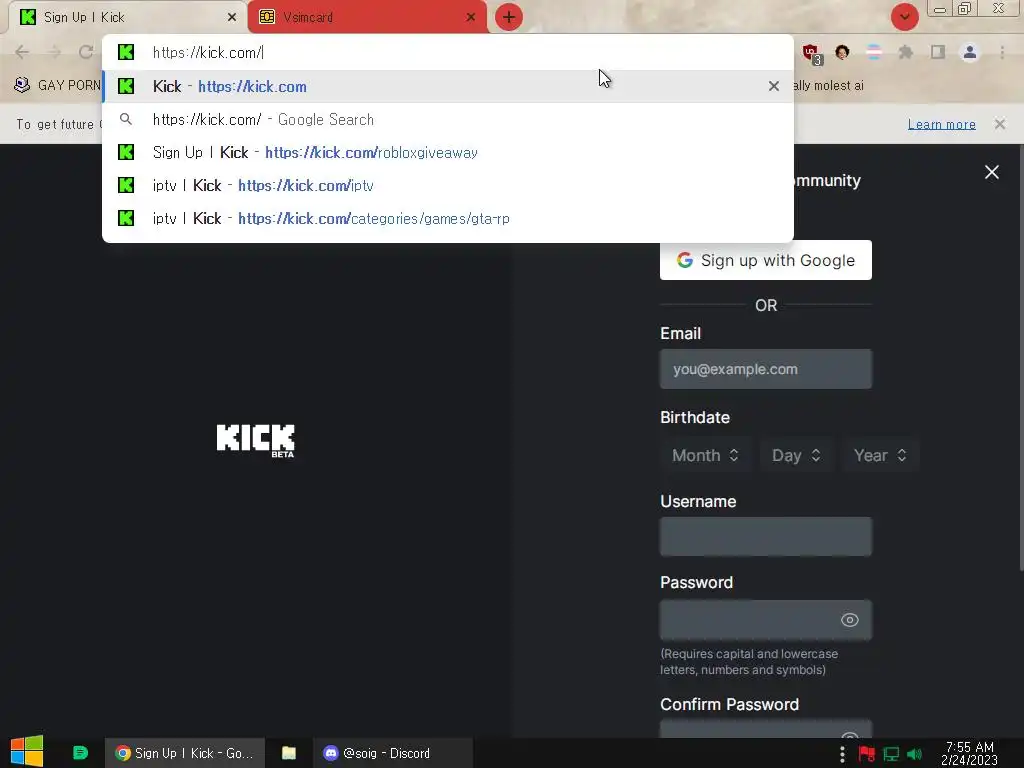This screenshot has width=1024, height=768.
Task: Choose the 'https://kick.com/ - Google Search' suggestion
Action: pyautogui.click(x=448, y=120)
